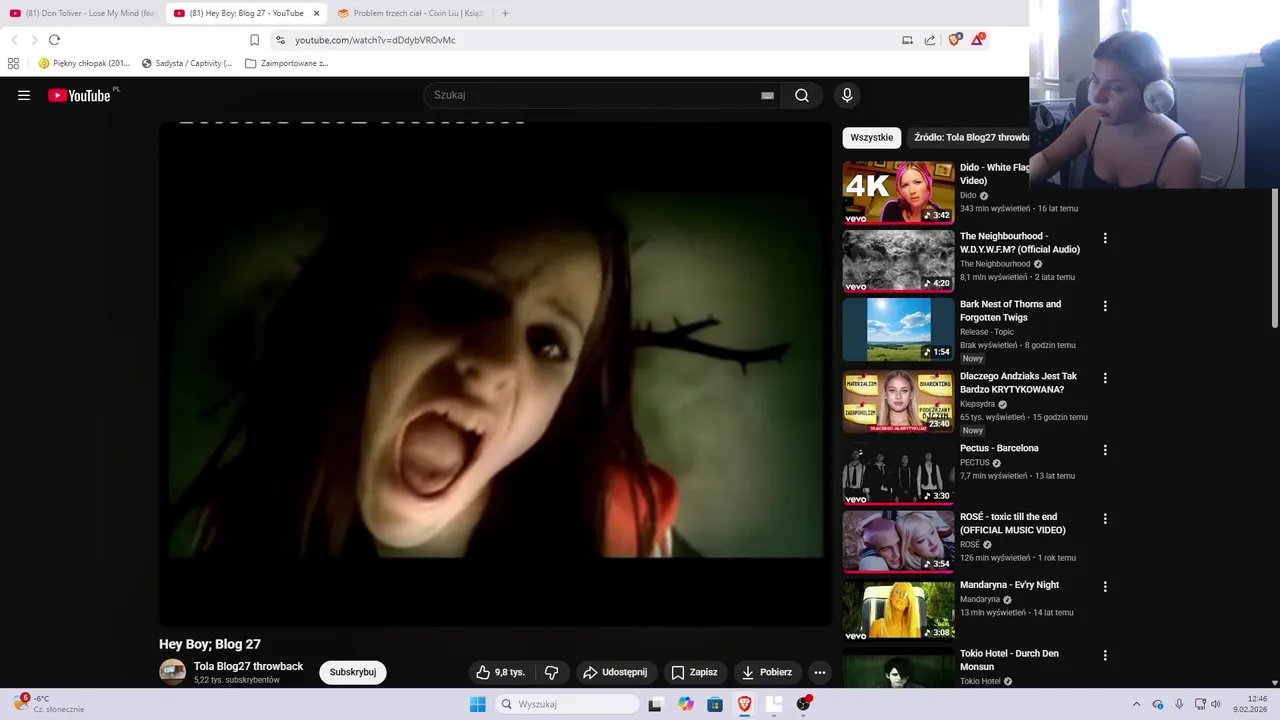Viewport: 1280px width, 720px height.
Task: Switch to Don Toliver - Lose My Mind tab
Action: 83,13
